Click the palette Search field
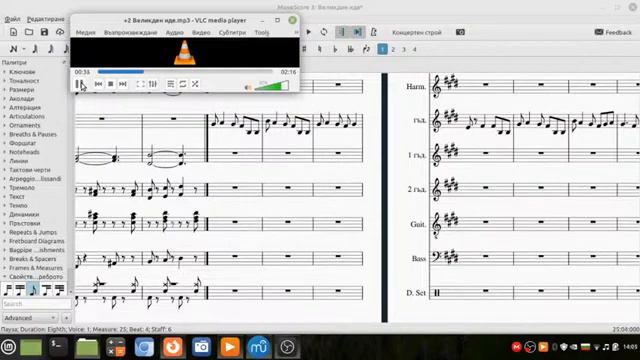Viewport: 640px width, 360px height. [36, 304]
